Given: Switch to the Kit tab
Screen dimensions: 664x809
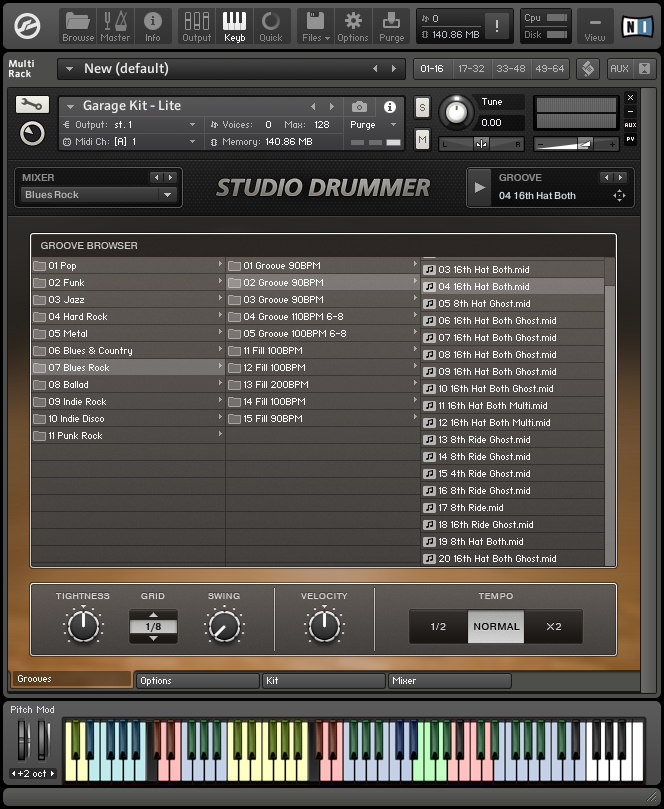Looking at the screenshot, I should [324, 681].
